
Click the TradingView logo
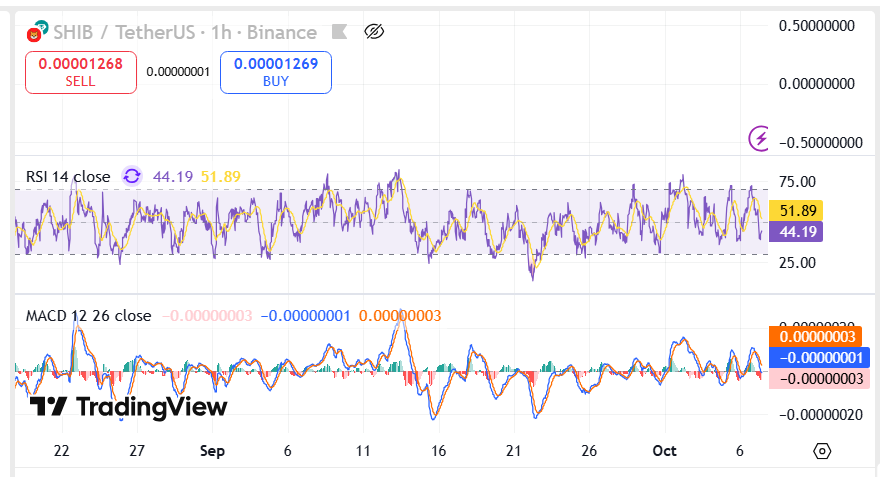[128, 406]
